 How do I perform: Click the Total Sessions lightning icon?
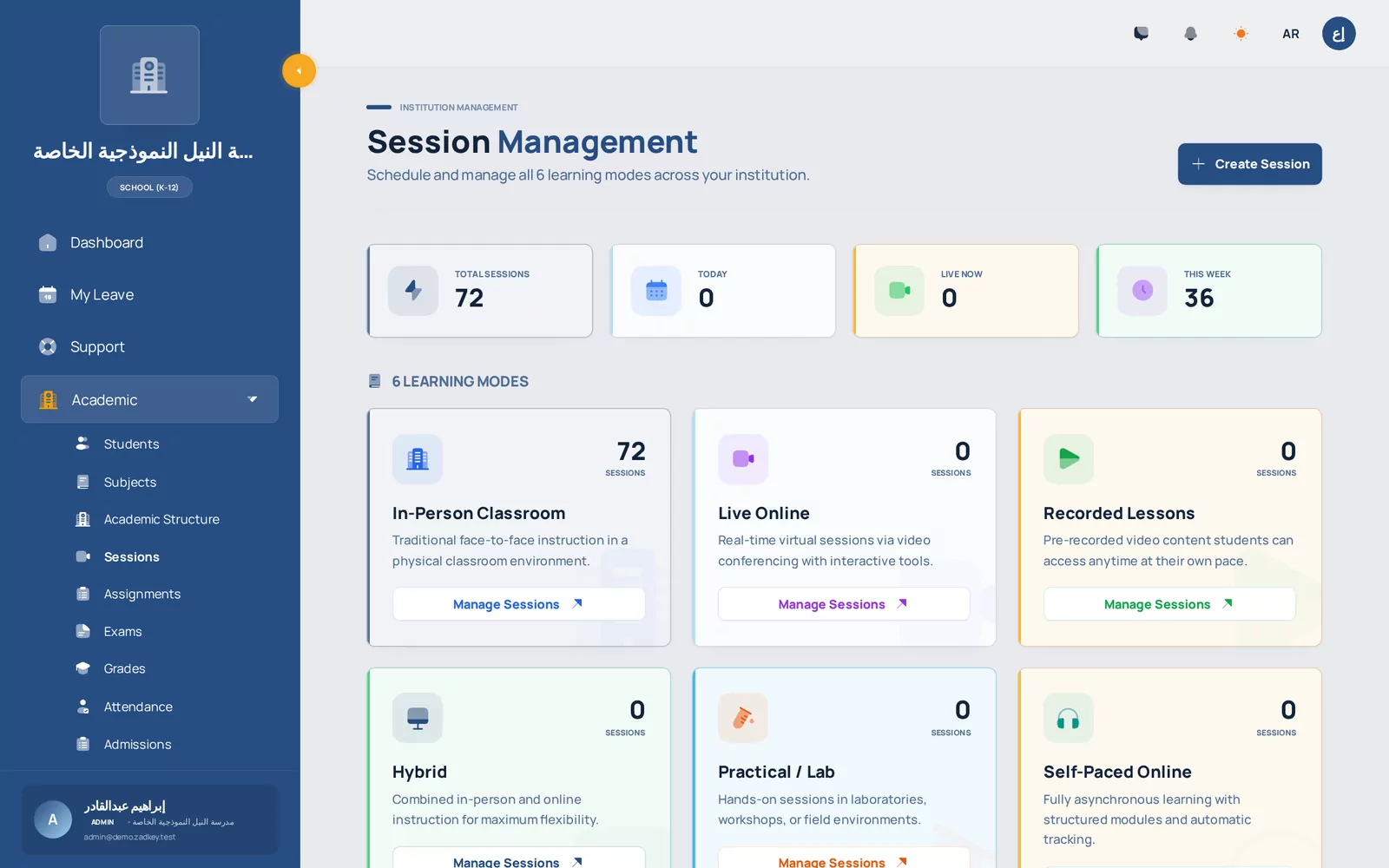point(413,291)
